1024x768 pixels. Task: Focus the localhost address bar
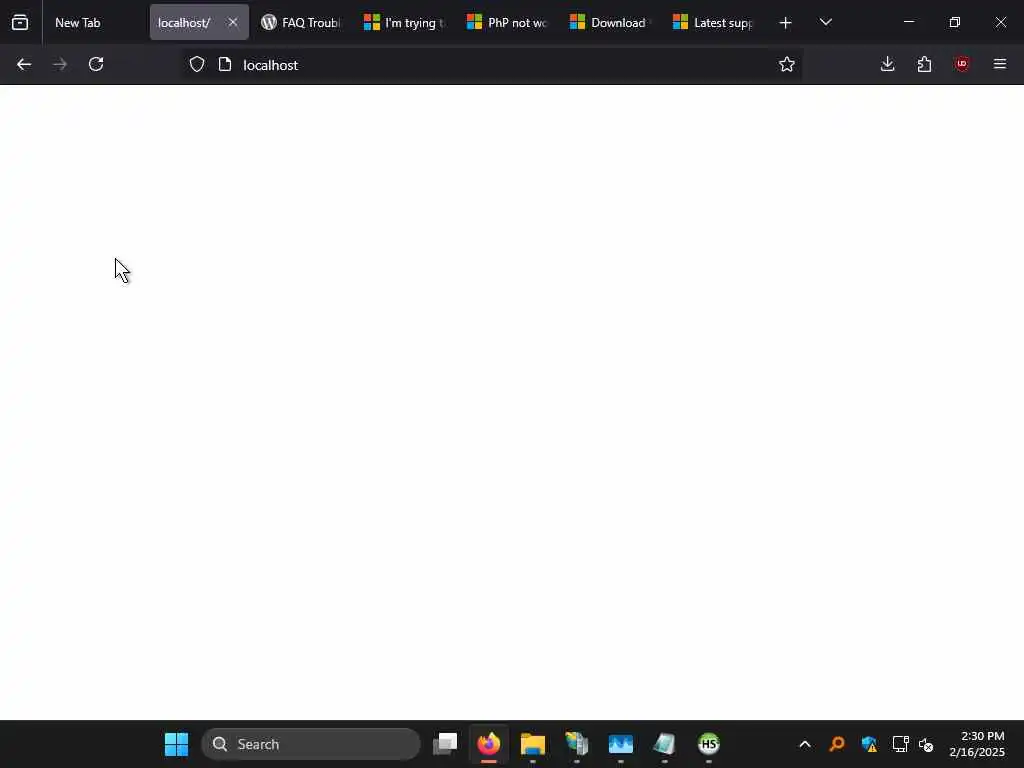pos(492,65)
